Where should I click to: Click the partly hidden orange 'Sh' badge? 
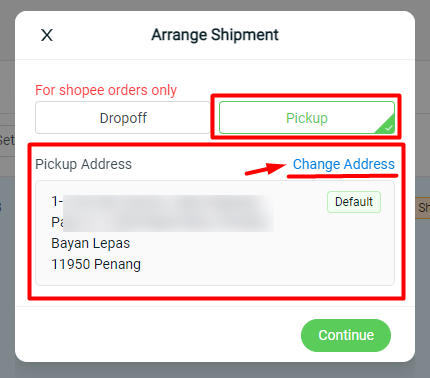[x=422, y=208]
